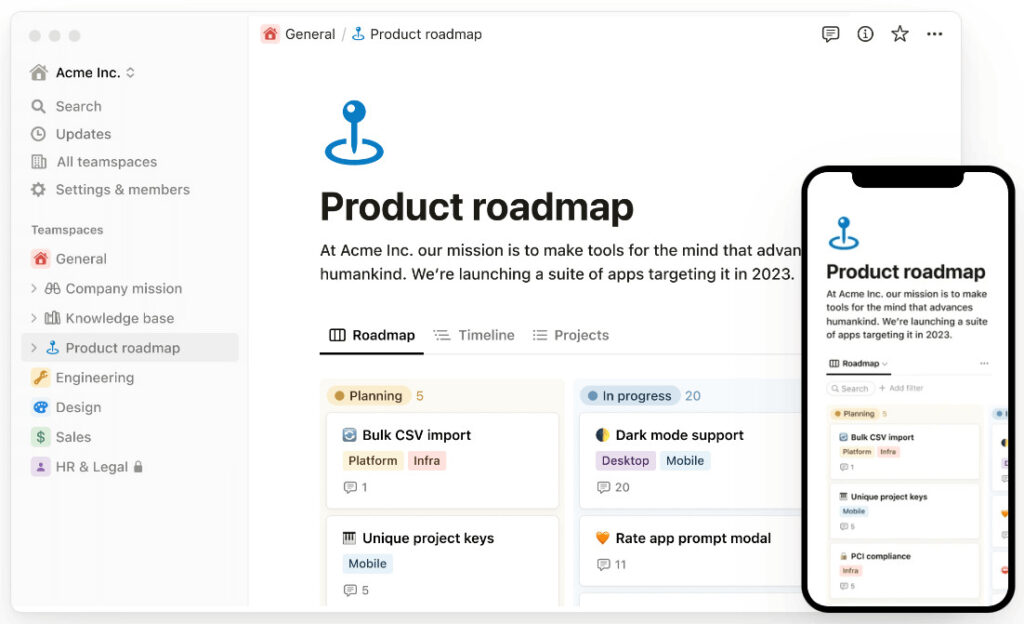Open the Dark mode support card

point(679,436)
